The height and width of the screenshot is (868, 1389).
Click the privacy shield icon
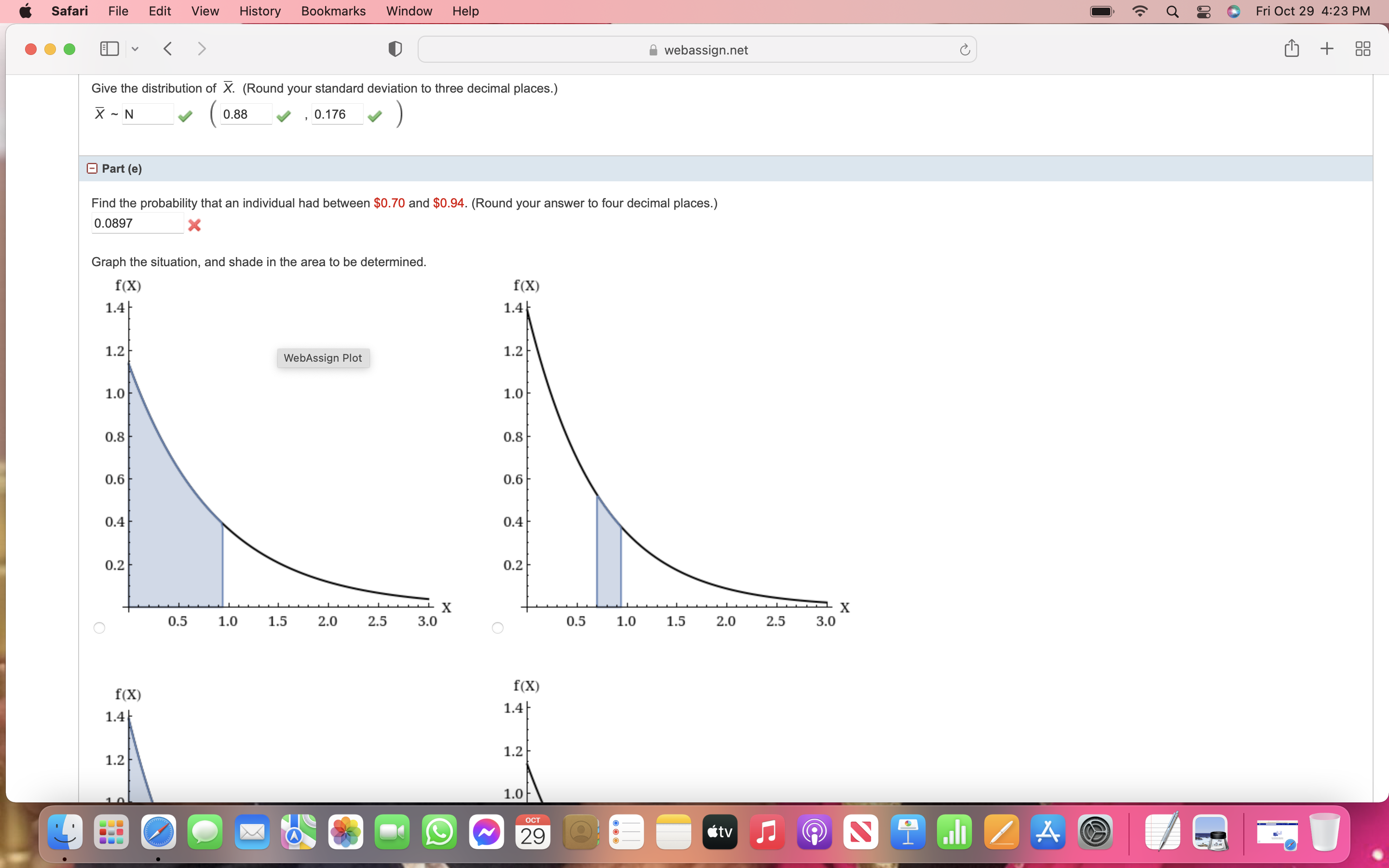(x=395, y=49)
